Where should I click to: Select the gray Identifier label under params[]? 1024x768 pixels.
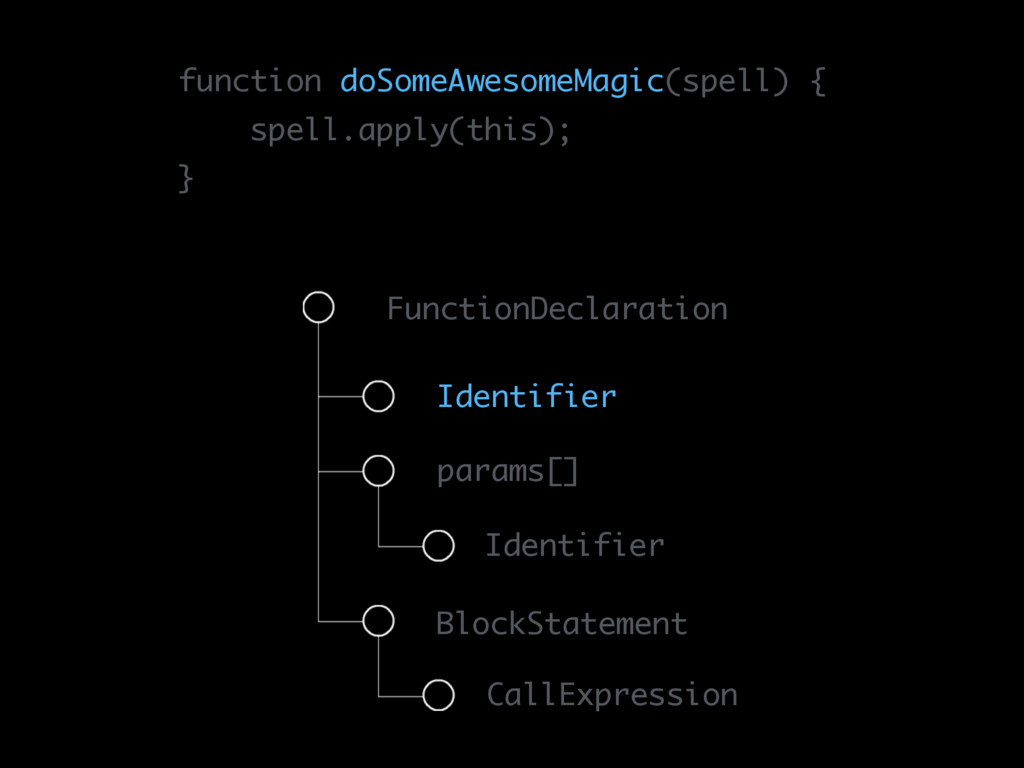pyautogui.click(x=575, y=545)
